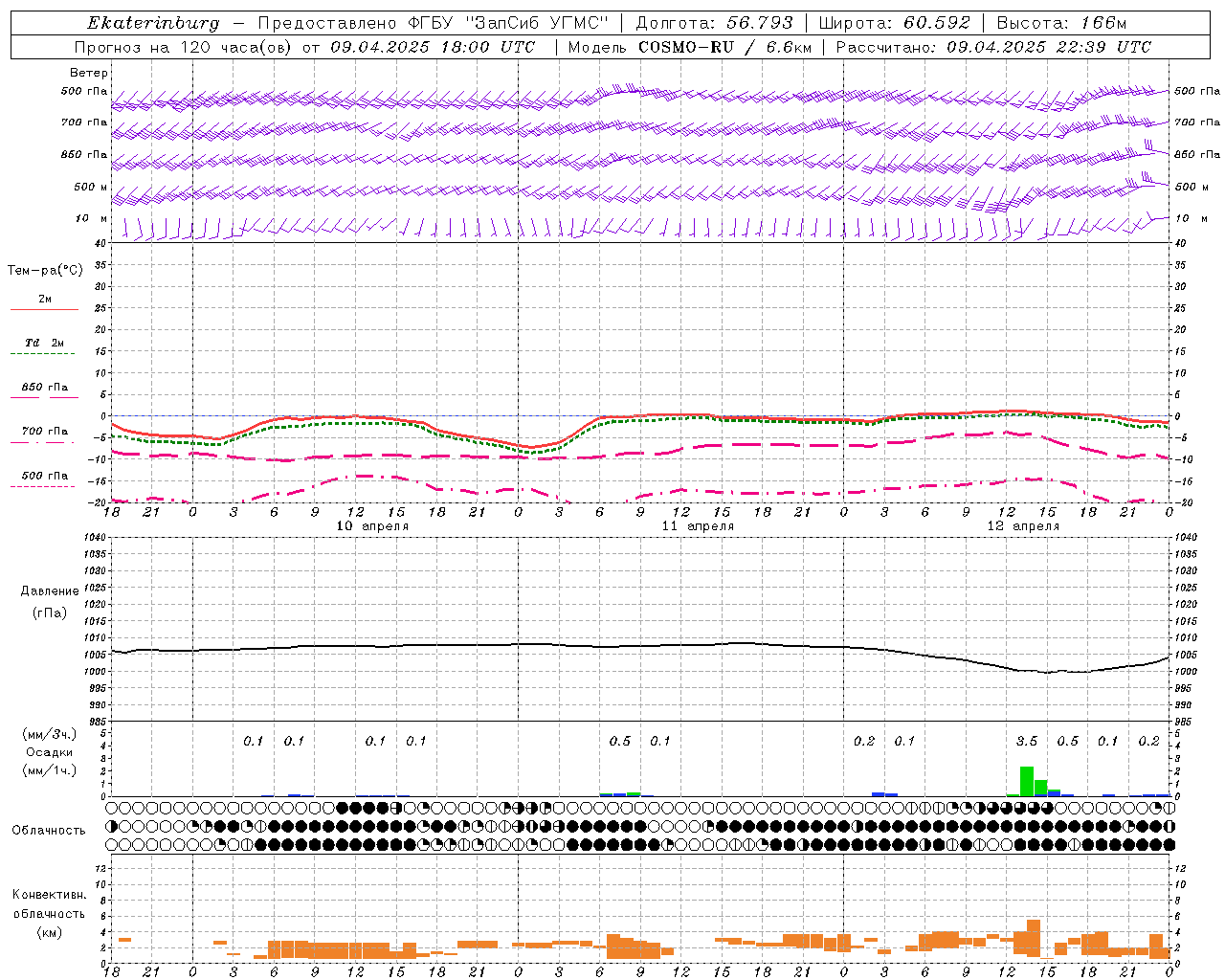Click the '500 м' wind level label on left
This screenshot has height=980, width=1225.
[x=90, y=187]
